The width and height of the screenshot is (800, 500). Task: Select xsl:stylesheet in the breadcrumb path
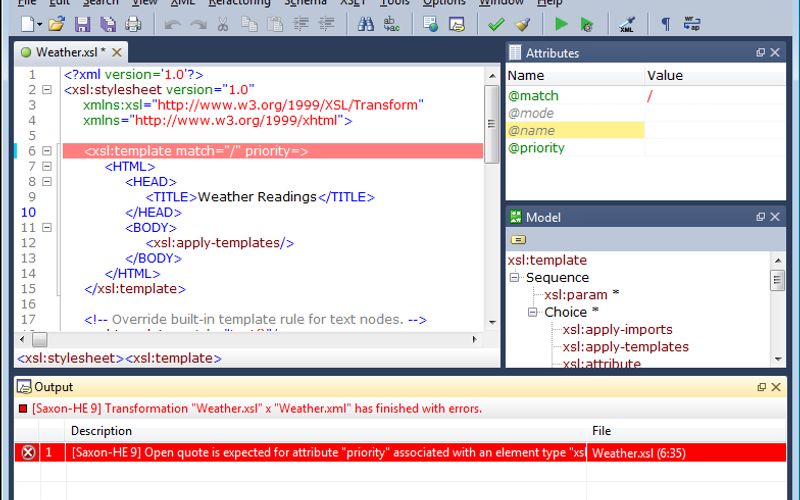[x=70, y=358]
